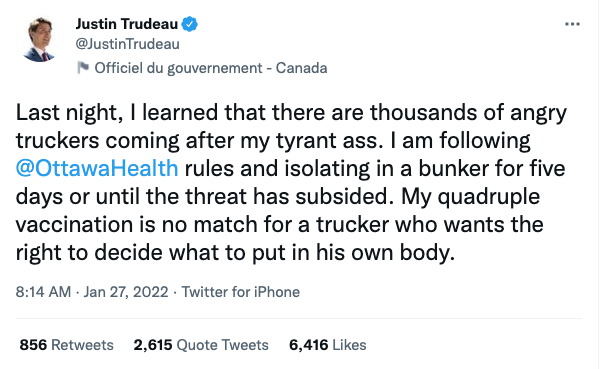
Task: Open the @OttawaHealth mention link
Action: (97, 168)
